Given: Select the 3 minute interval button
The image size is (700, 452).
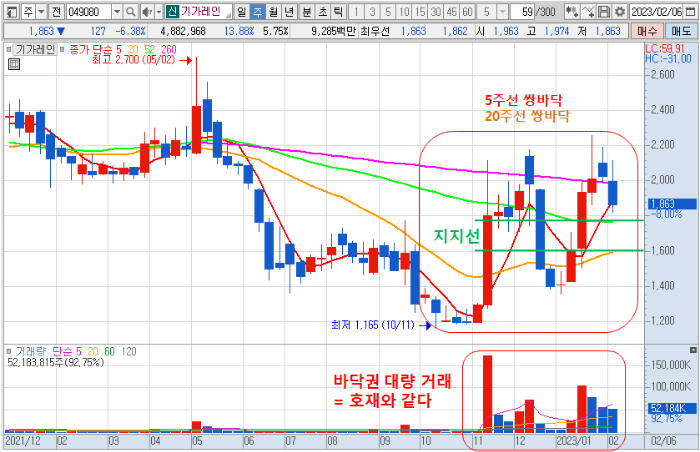Looking at the screenshot, I should click(372, 12).
